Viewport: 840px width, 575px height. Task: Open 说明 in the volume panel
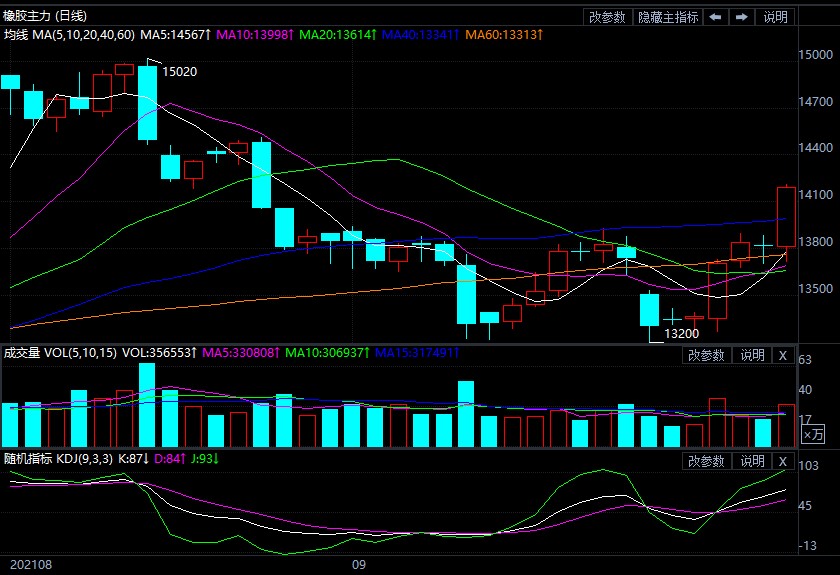click(x=753, y=355)
